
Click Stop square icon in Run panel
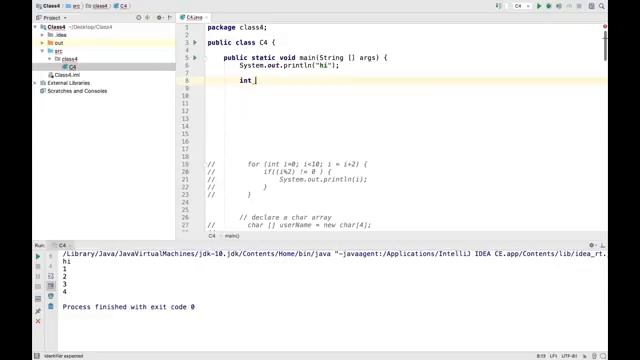[38, 266]
